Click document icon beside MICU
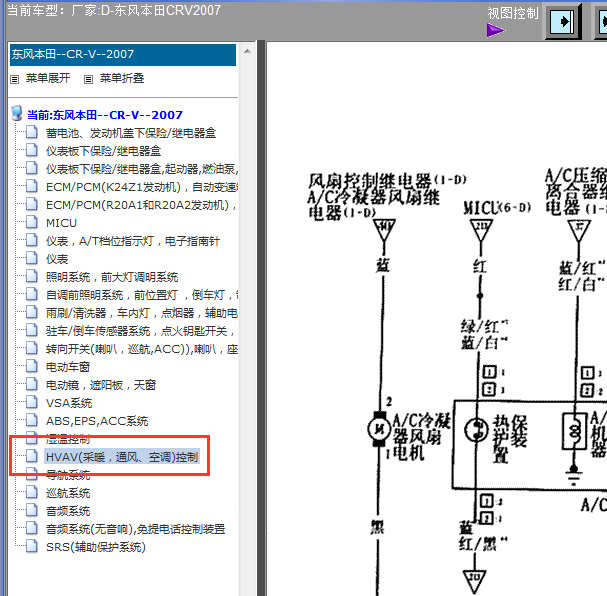607x596 pixels. pos(32,222)
